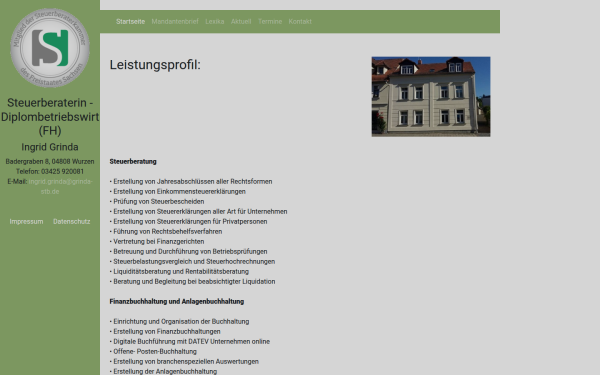Click 'Erstellung von Einkommensteuererklärungen' item
The height and width of the screenshot is (375, 600).
pyautogui.click(x=178, y=191)
